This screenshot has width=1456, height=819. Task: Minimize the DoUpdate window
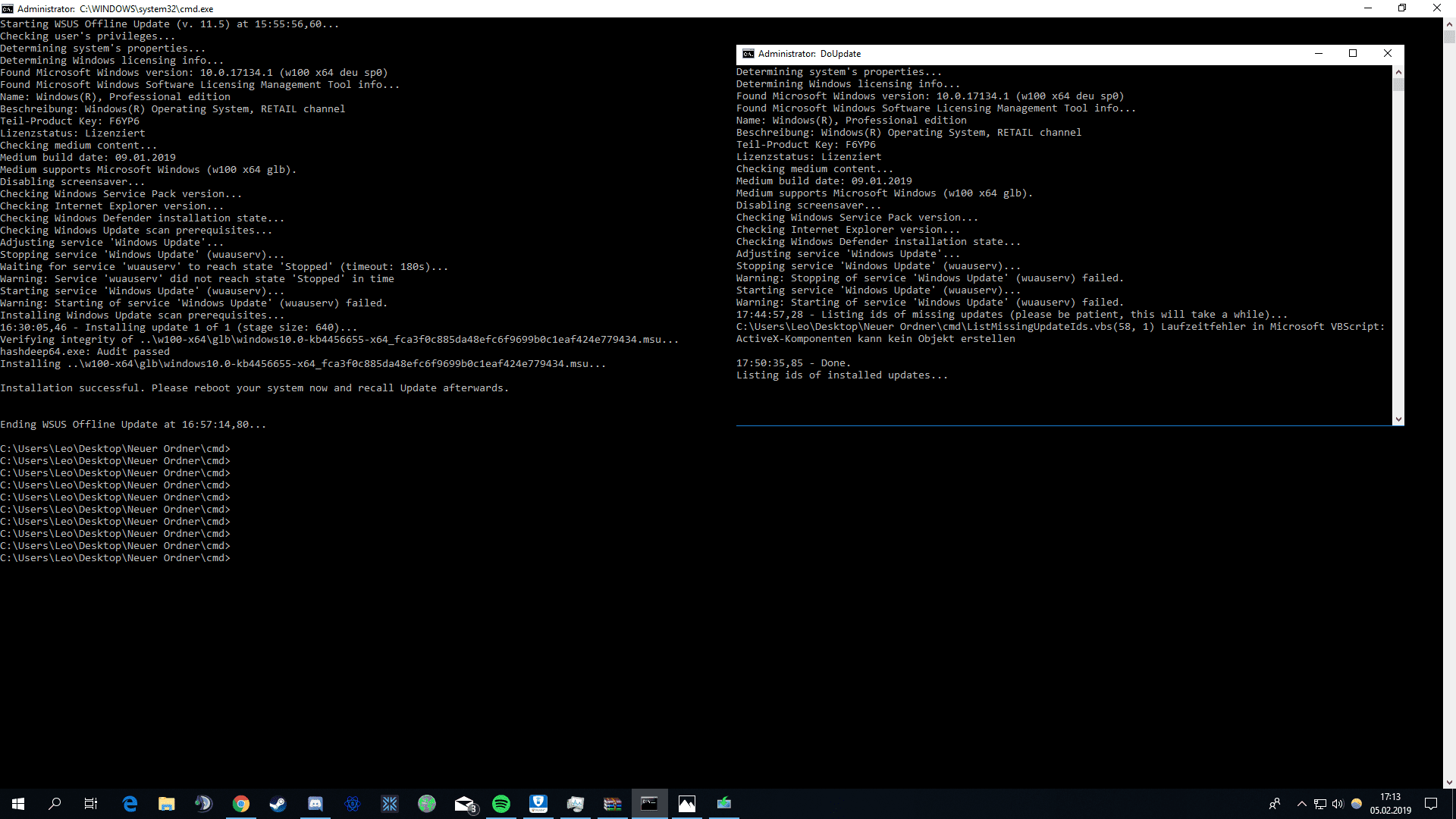[1318, 54]
